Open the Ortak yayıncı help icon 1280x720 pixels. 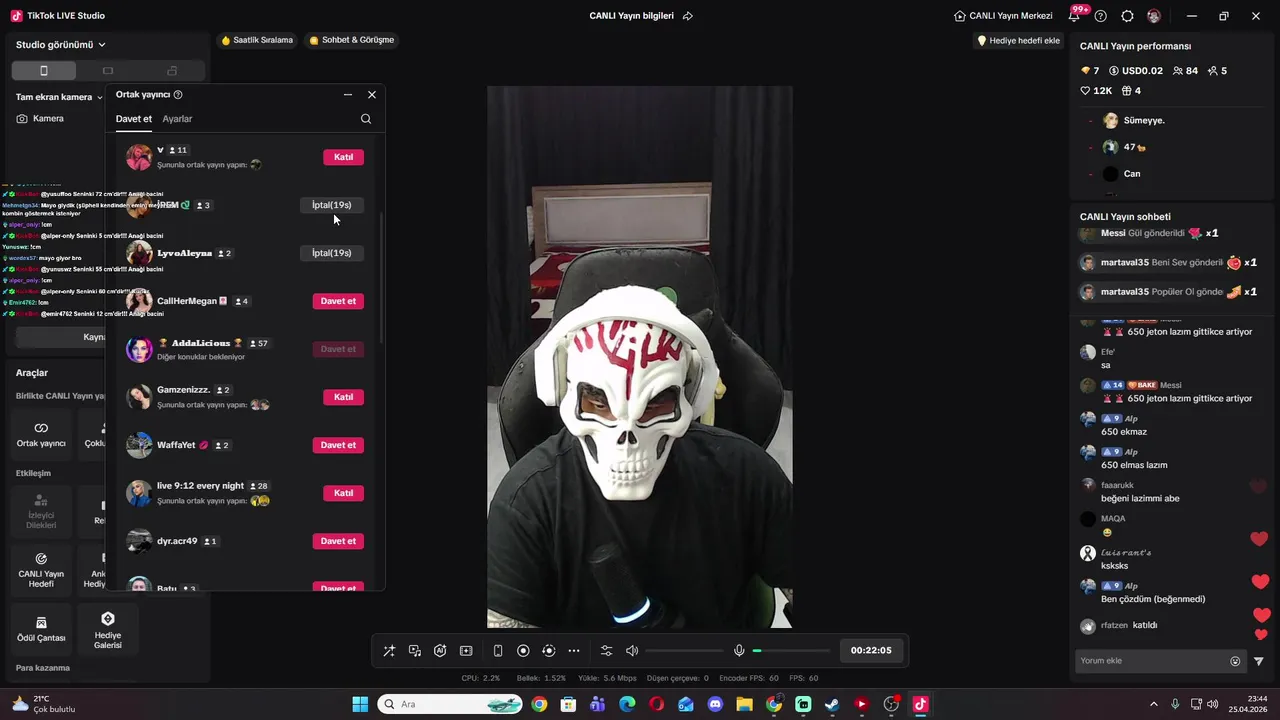coord(178,95)
